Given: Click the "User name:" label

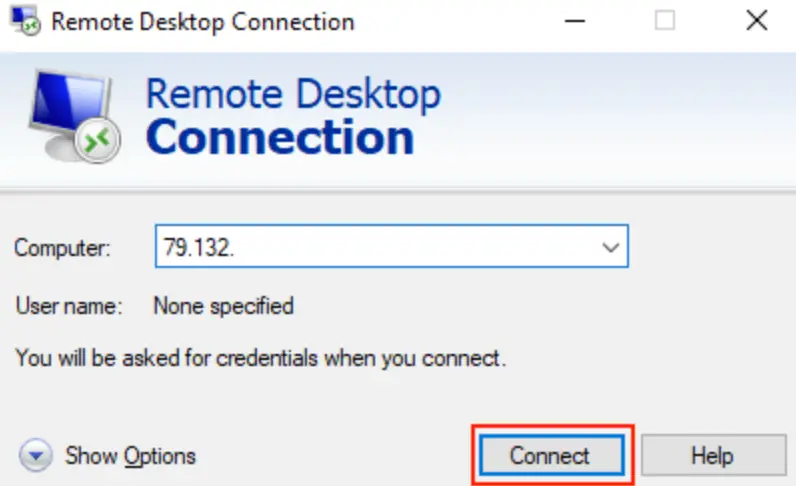Looking at the screenshot, I should 69,306.
